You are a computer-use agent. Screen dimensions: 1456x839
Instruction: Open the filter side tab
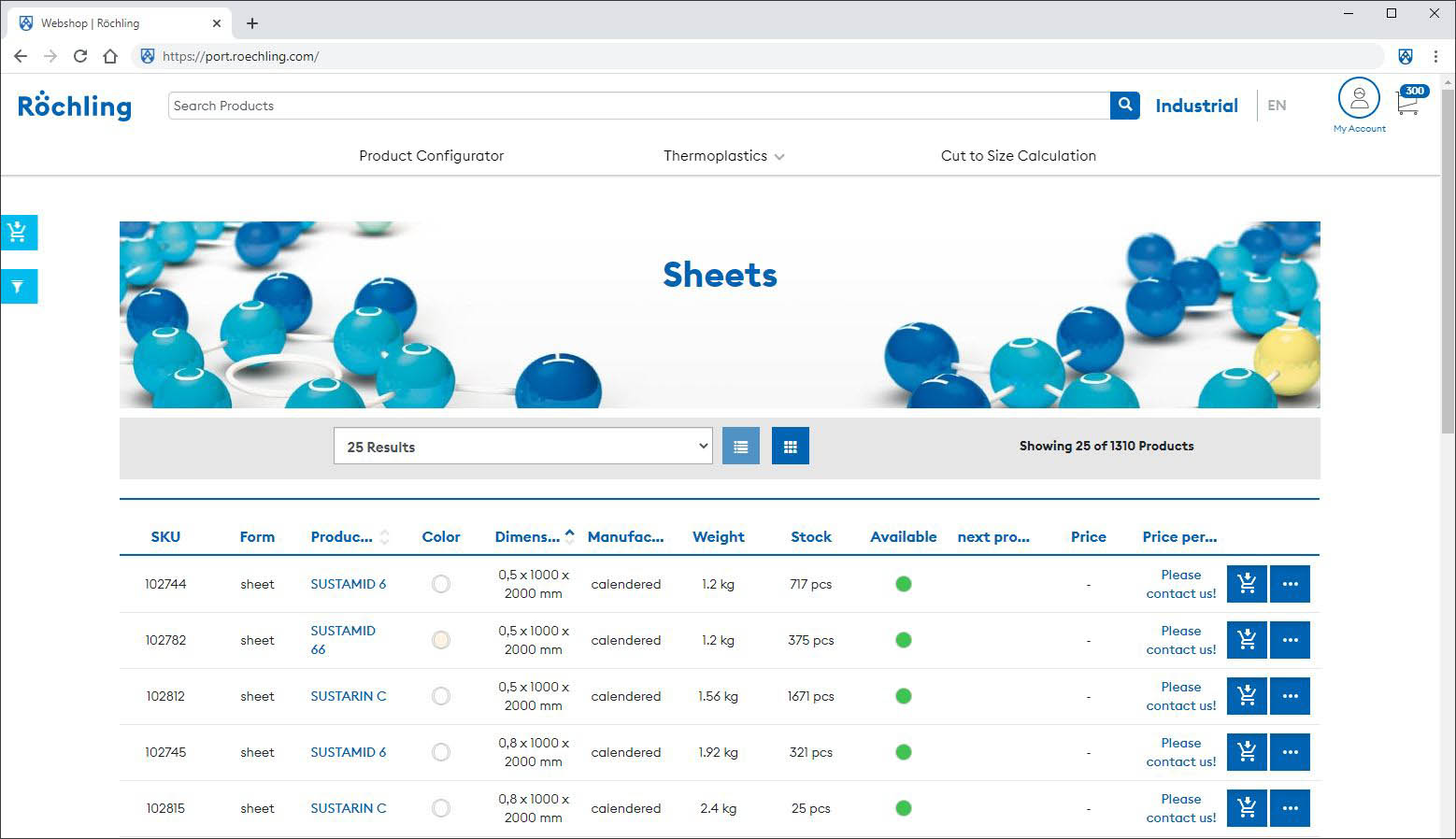pos(19,286)
